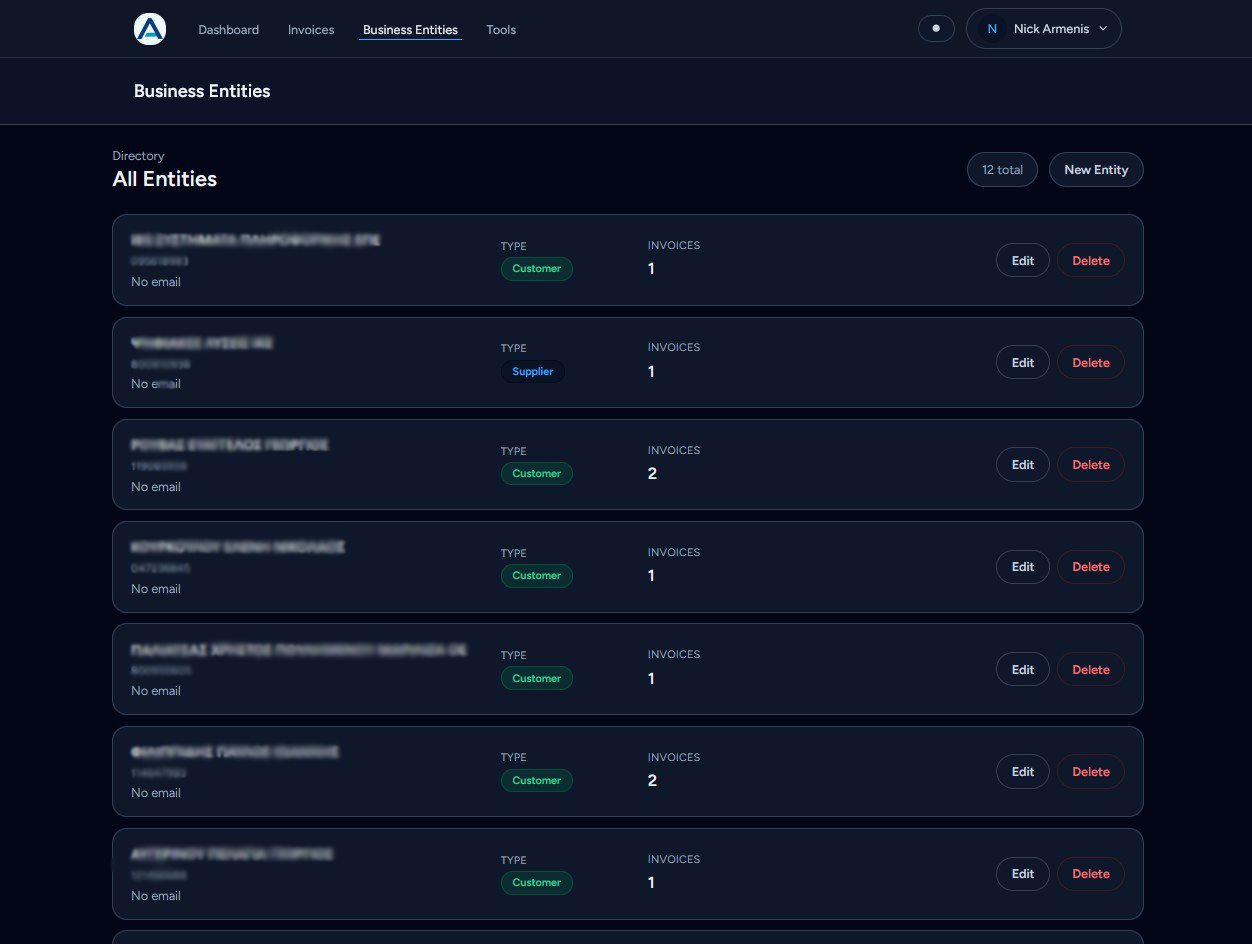Delete the sixth entity with 2 invoices

tap(1090, 772)
